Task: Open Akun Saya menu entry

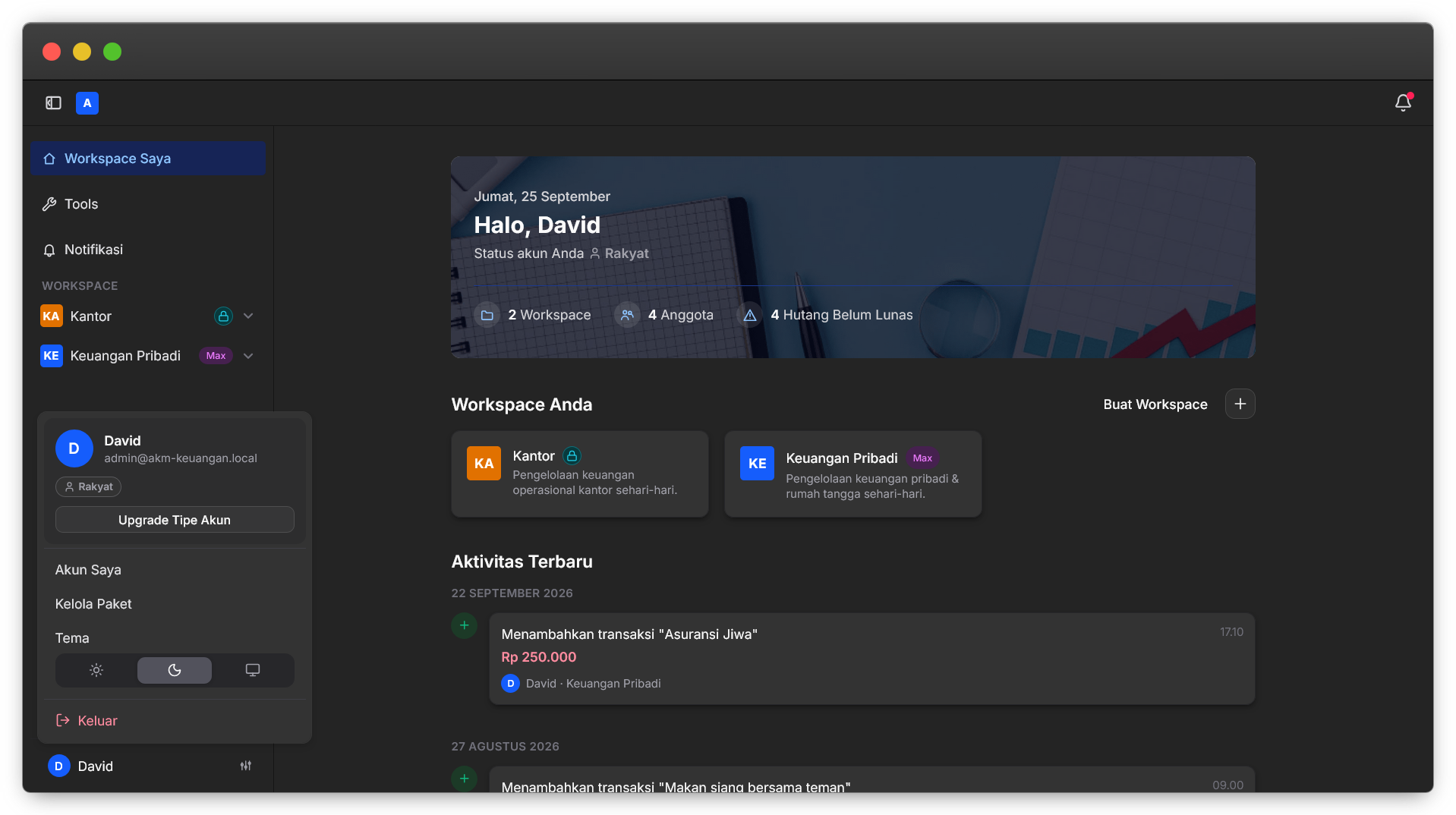Action: [175, 570]
